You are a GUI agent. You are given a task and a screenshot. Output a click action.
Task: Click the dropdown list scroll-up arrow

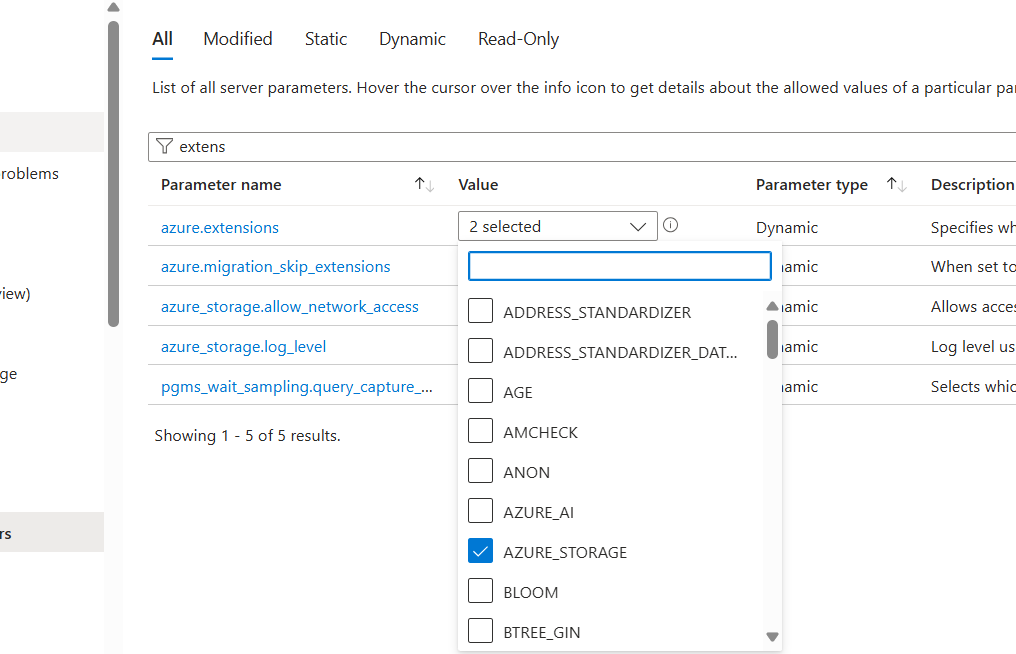click(772, 306)
